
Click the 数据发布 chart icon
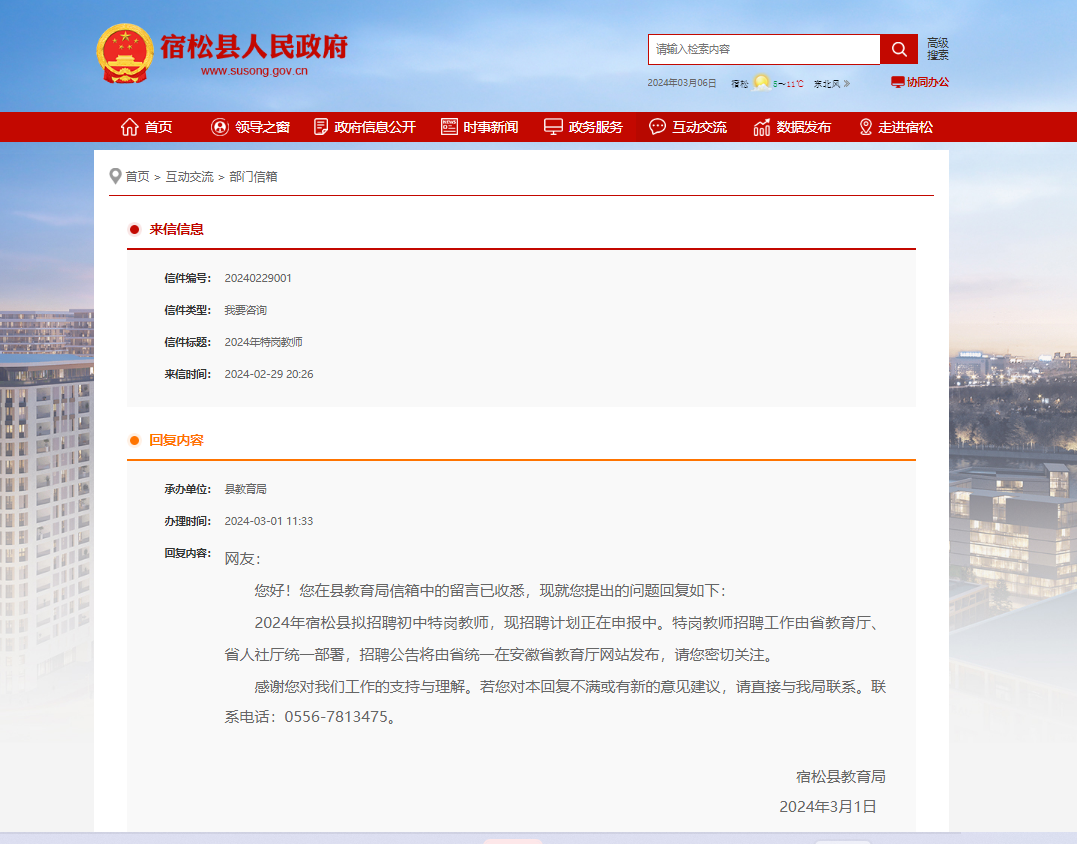(762, 127)
